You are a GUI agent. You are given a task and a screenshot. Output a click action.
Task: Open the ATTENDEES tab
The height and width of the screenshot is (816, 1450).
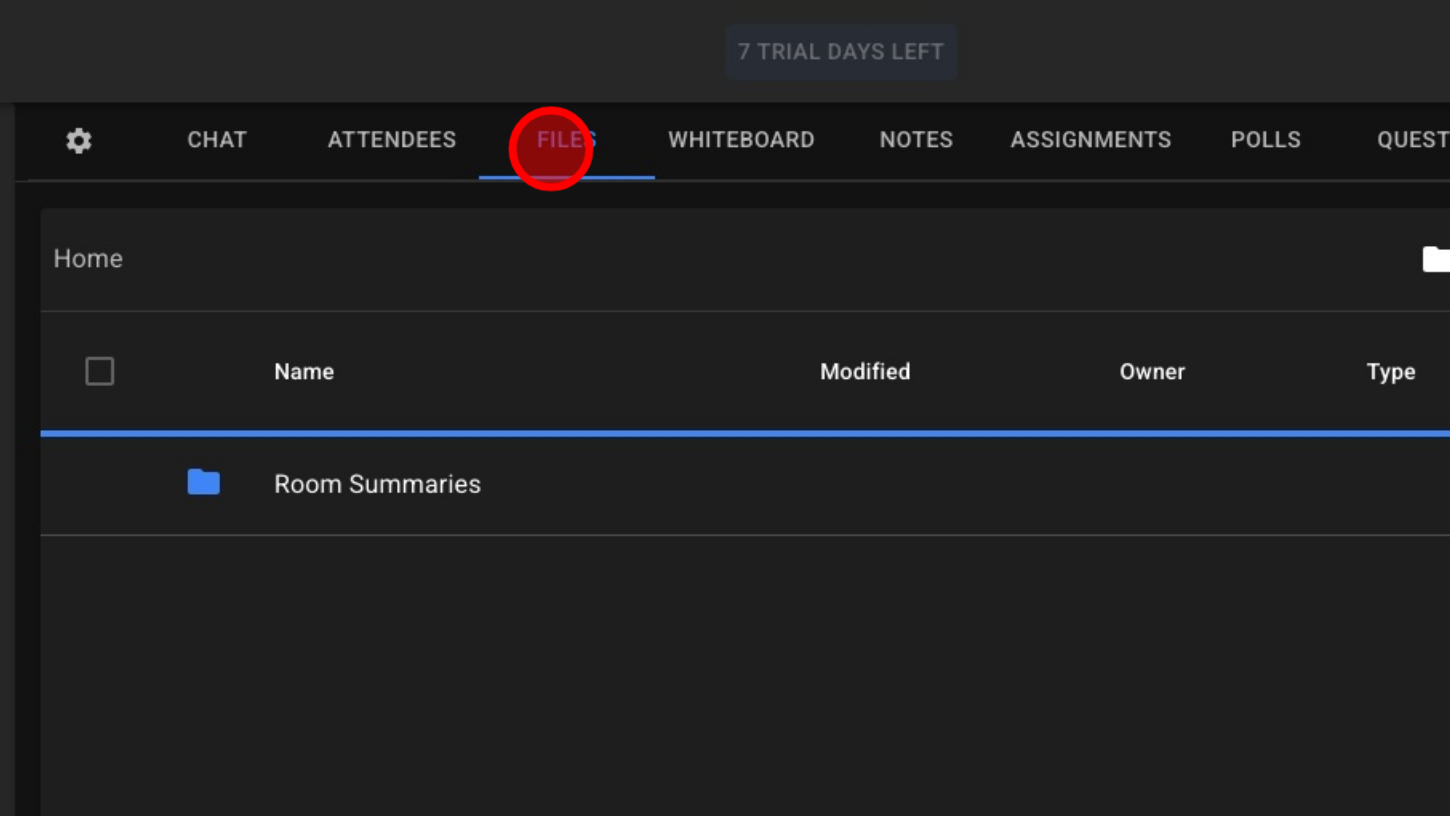coord(392,140)
